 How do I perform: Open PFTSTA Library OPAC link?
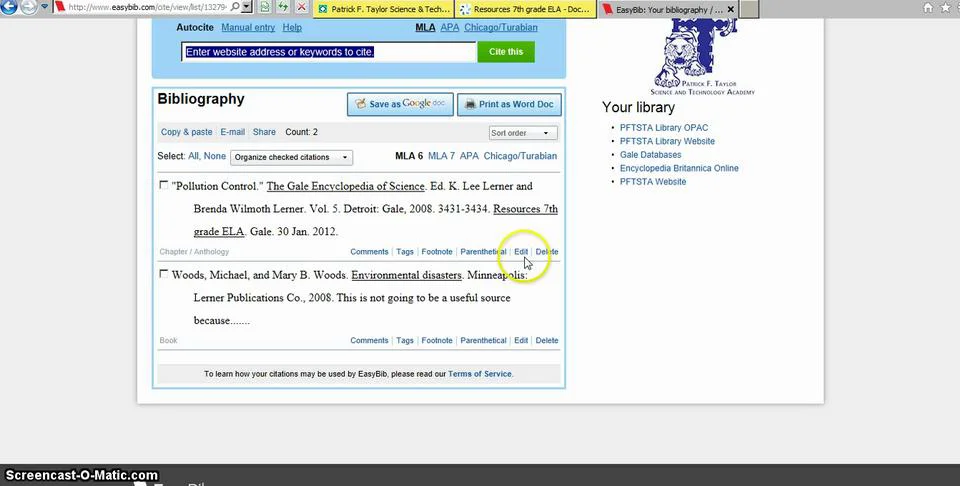(x=664, y=128)
